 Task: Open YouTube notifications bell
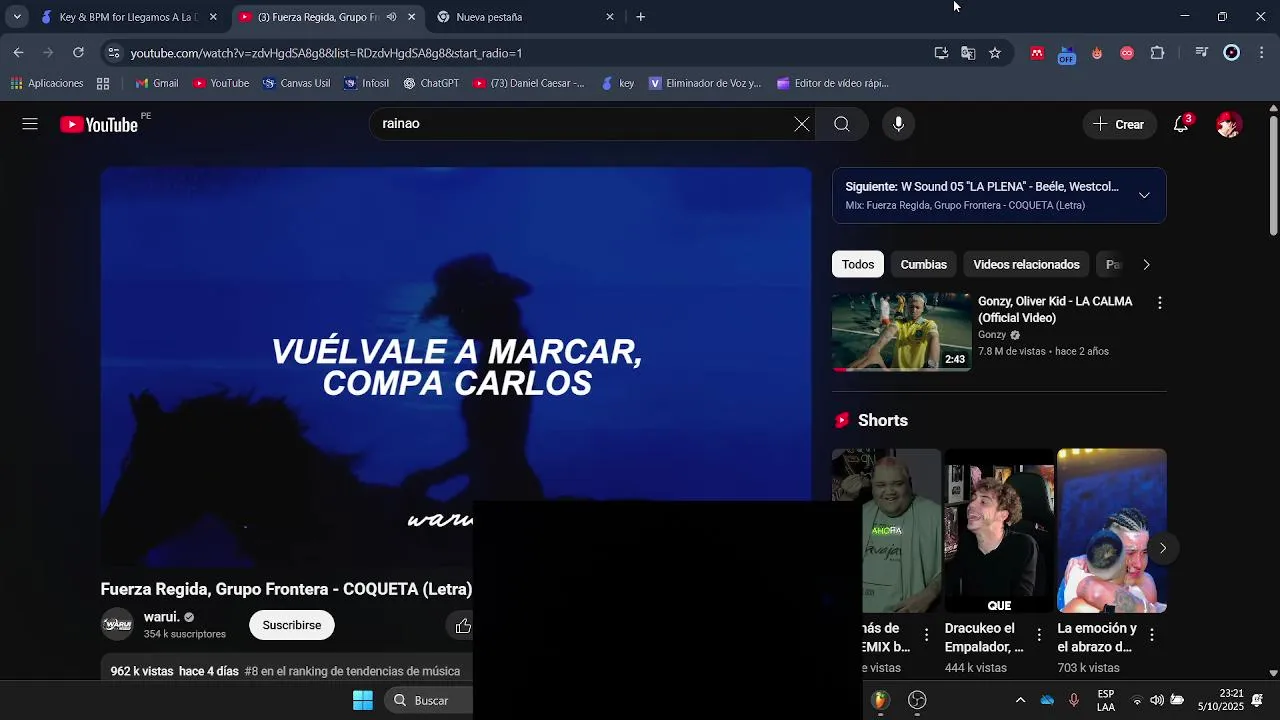coord(1181,124)
